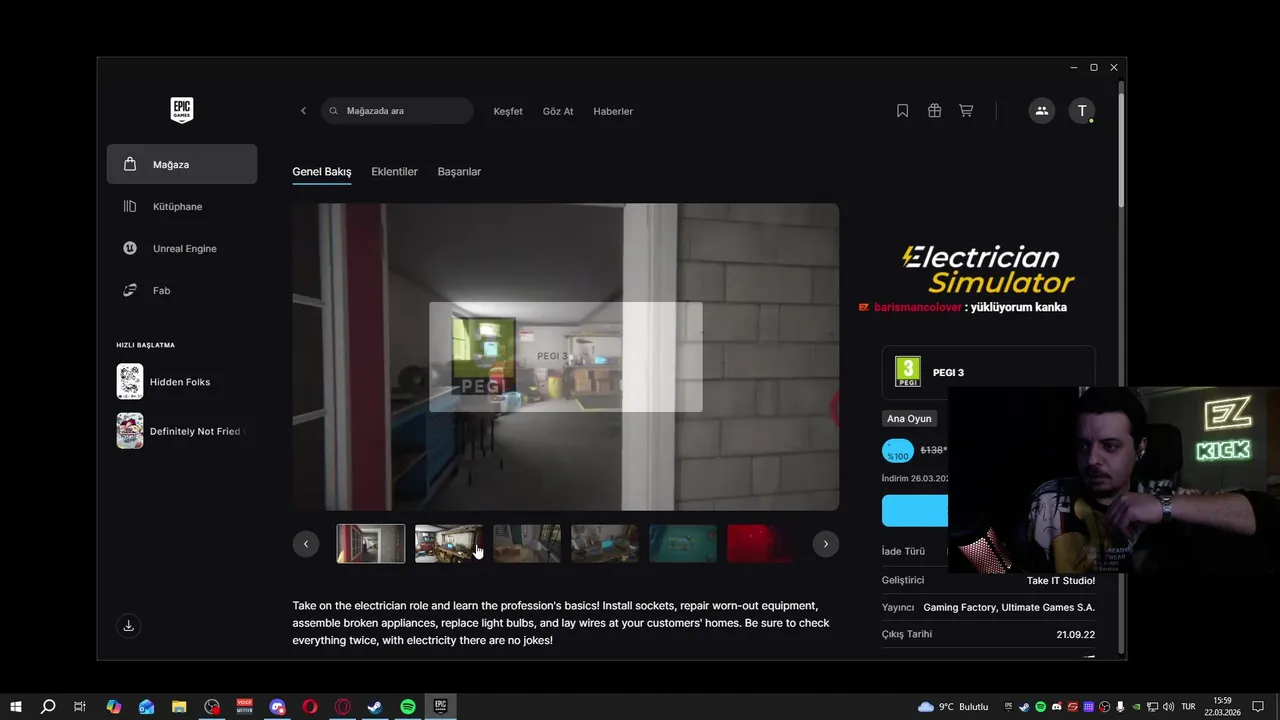This screenshot has width=1280, height=720.
Task: Switch to the Başarılar tab
Action: pos(459,172)
